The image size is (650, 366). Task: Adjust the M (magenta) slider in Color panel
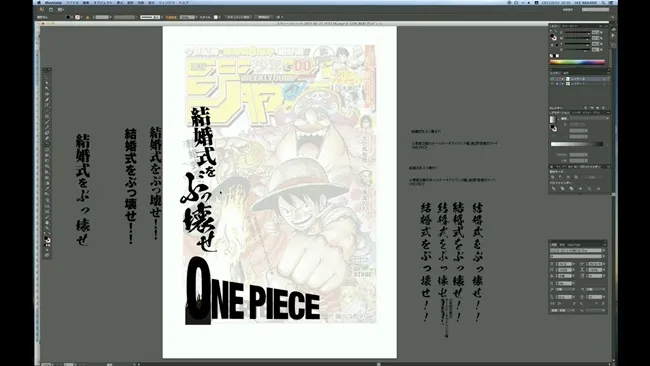click(x=577, y=38)
